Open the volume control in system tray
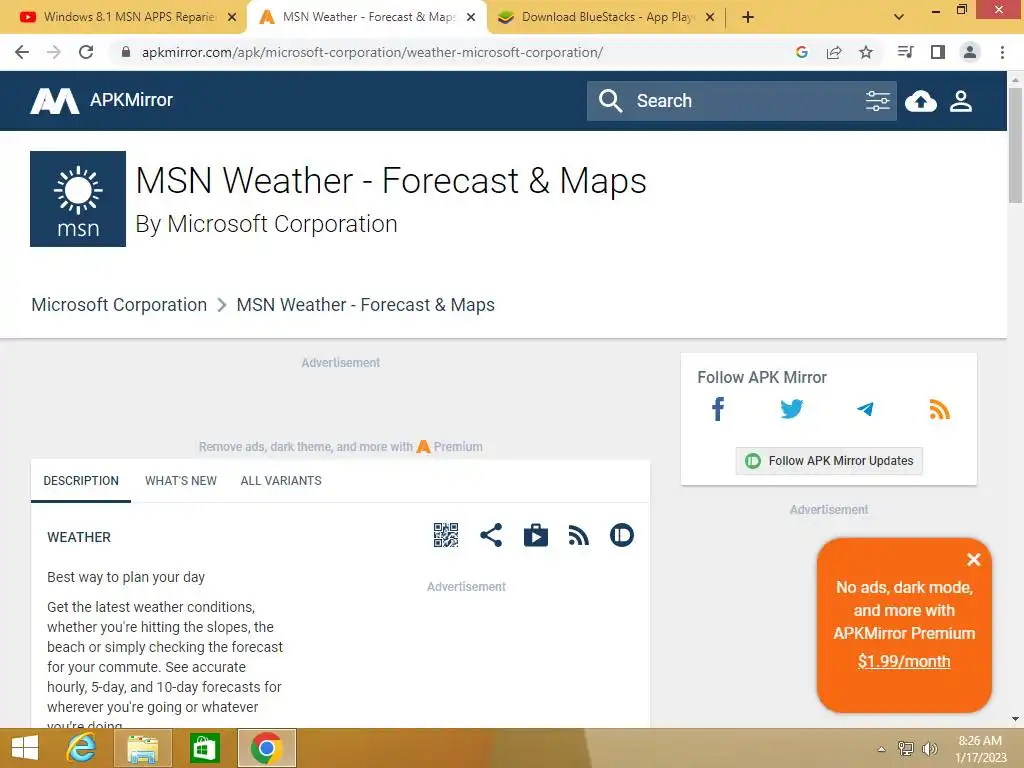This screenshot has width=1024, height=768. pos(929,749)
